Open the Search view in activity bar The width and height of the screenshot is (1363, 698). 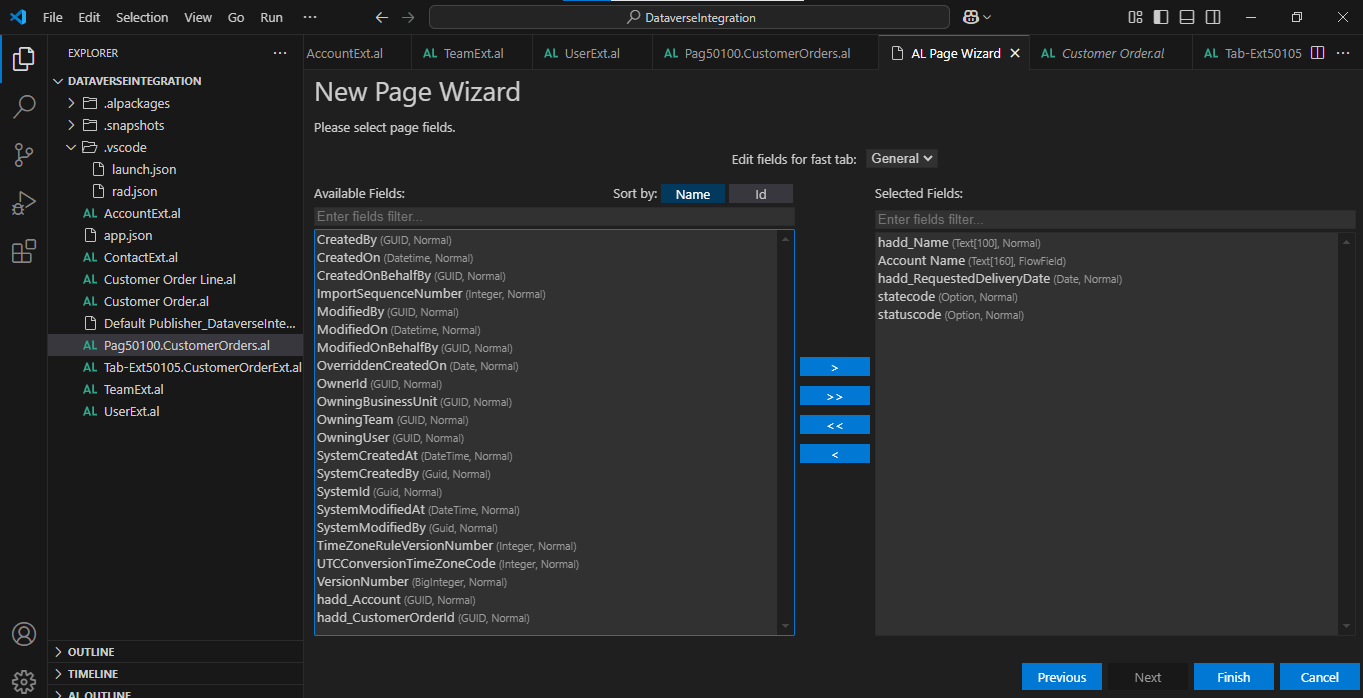tap(24, 106)
